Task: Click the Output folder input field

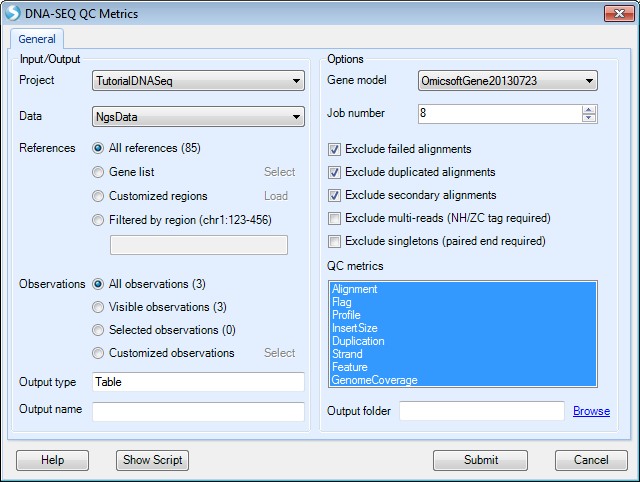Action: click(x=482, y=411)
